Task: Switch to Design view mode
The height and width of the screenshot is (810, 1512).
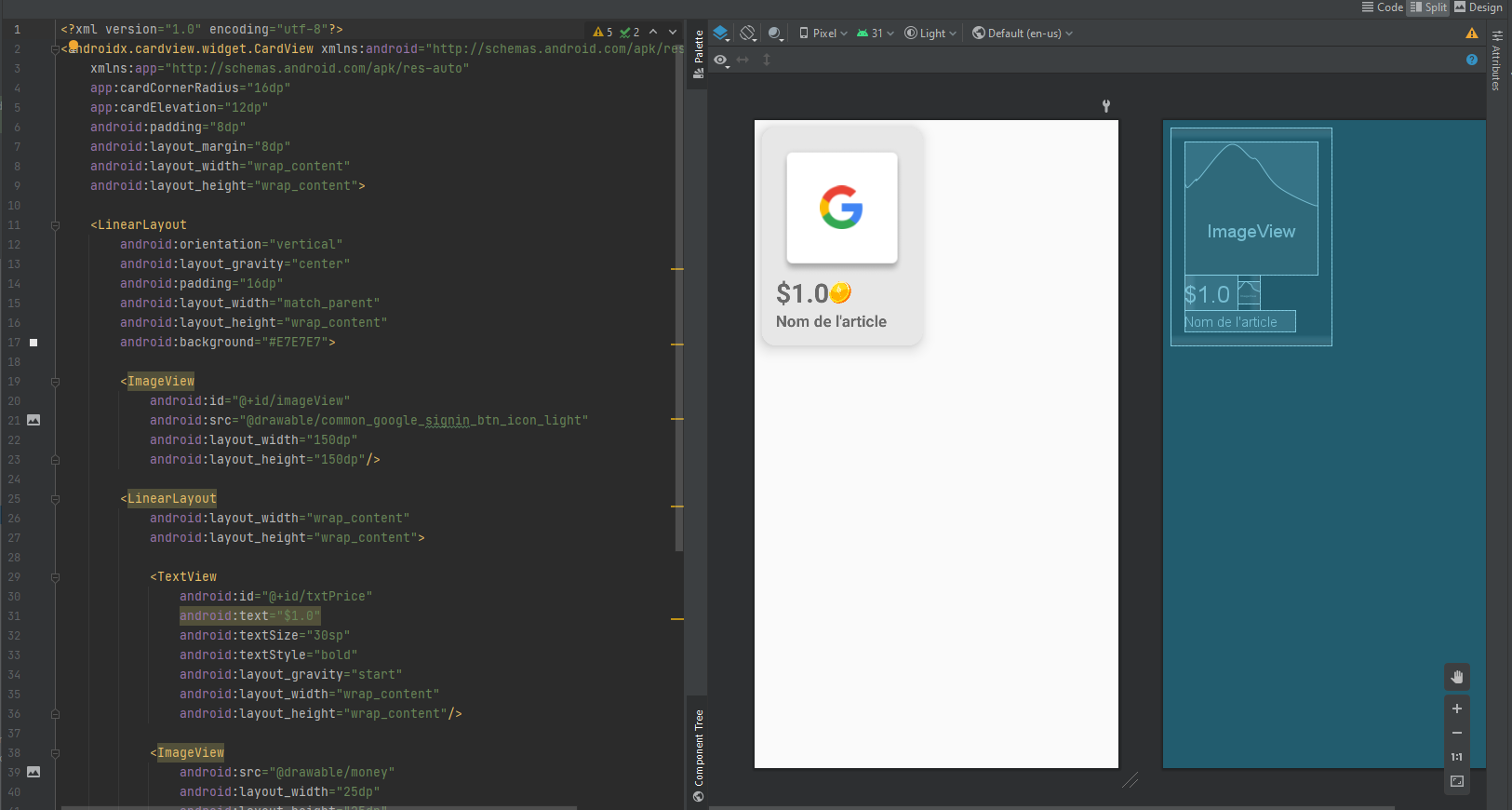Action: 1479,7
